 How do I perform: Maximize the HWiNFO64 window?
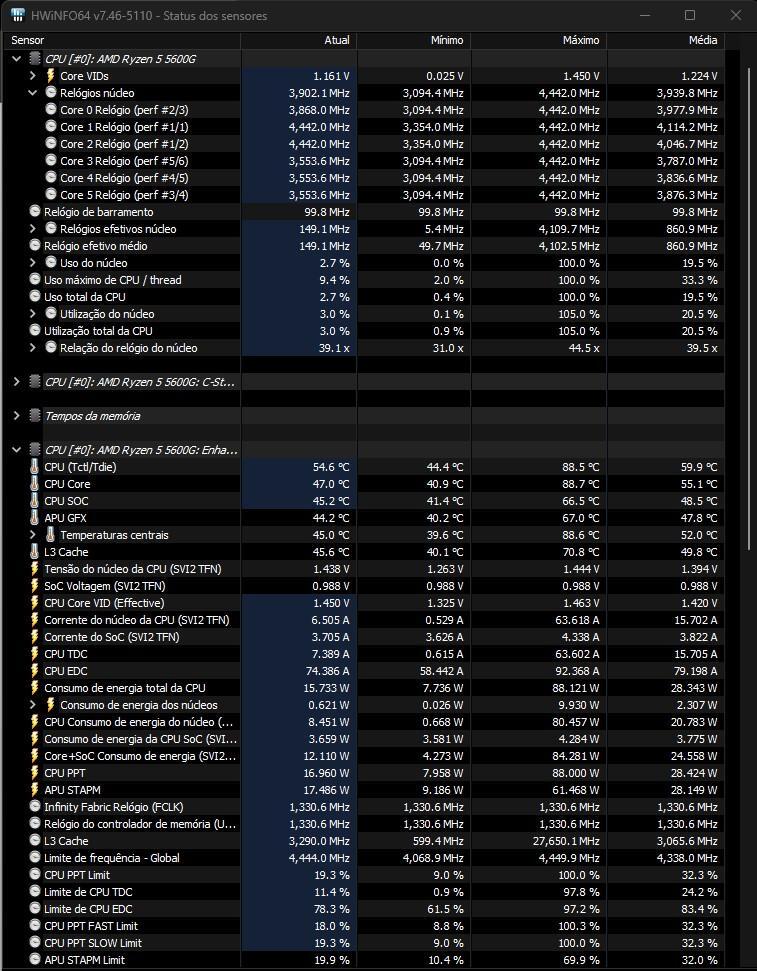[689, 15]
